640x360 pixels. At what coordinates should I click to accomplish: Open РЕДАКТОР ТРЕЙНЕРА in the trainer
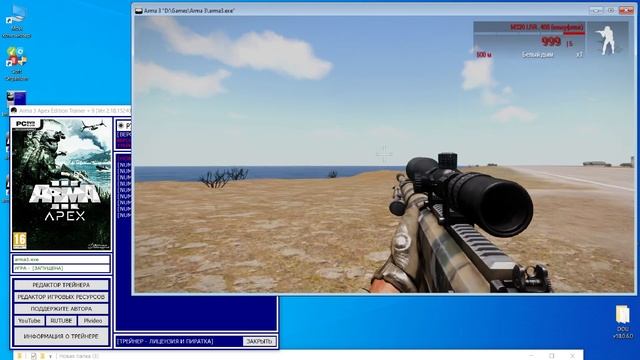click(x=61, y=285)
